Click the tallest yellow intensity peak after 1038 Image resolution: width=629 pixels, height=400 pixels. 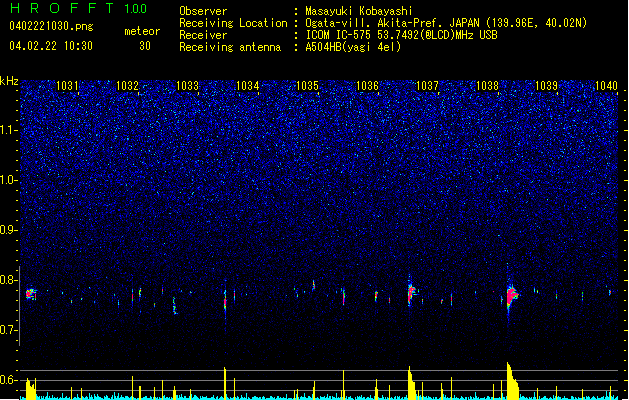(512, 381)
